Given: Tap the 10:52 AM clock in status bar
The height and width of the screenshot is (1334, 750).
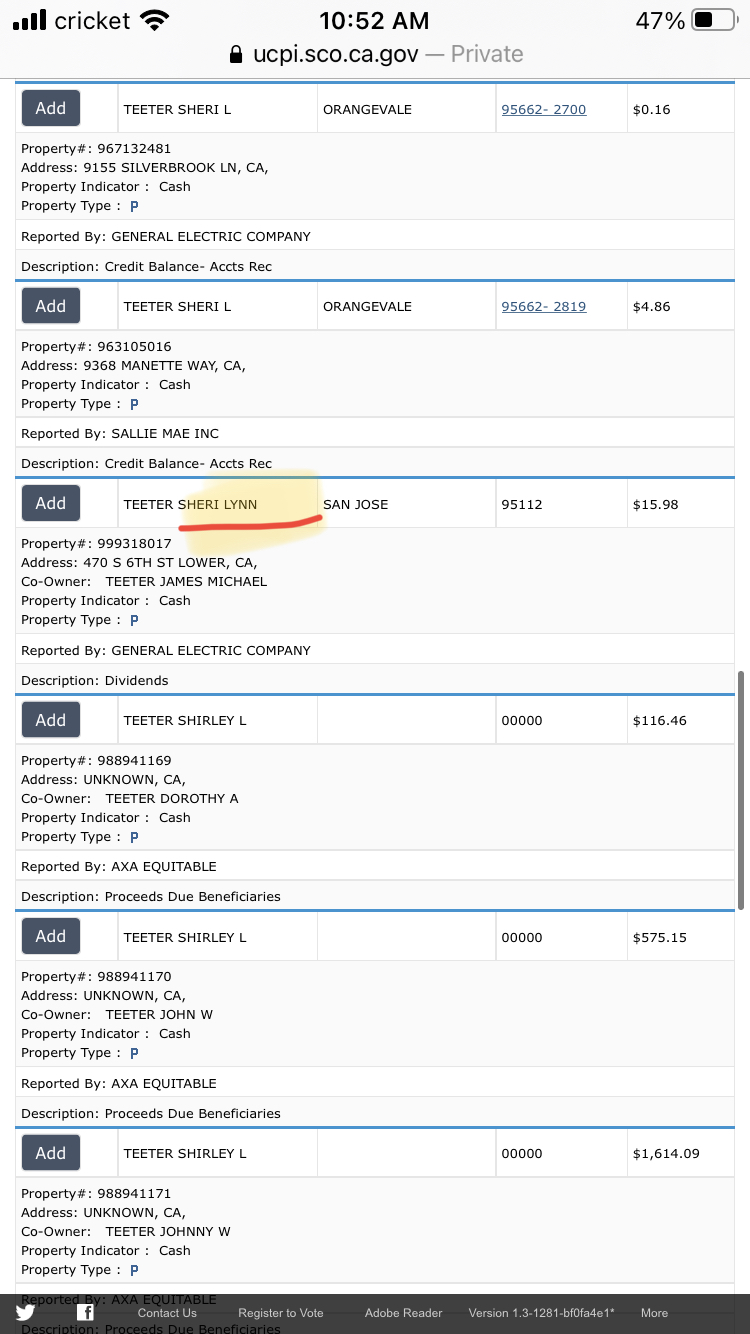Looking at the screenshot, I should (x=374, y=20).
